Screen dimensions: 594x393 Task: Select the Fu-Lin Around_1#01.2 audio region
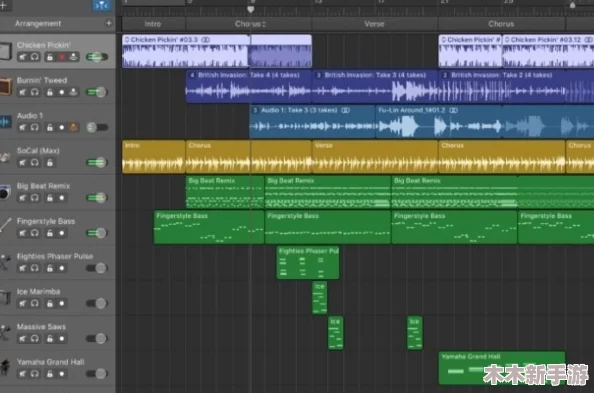point(439,121)
